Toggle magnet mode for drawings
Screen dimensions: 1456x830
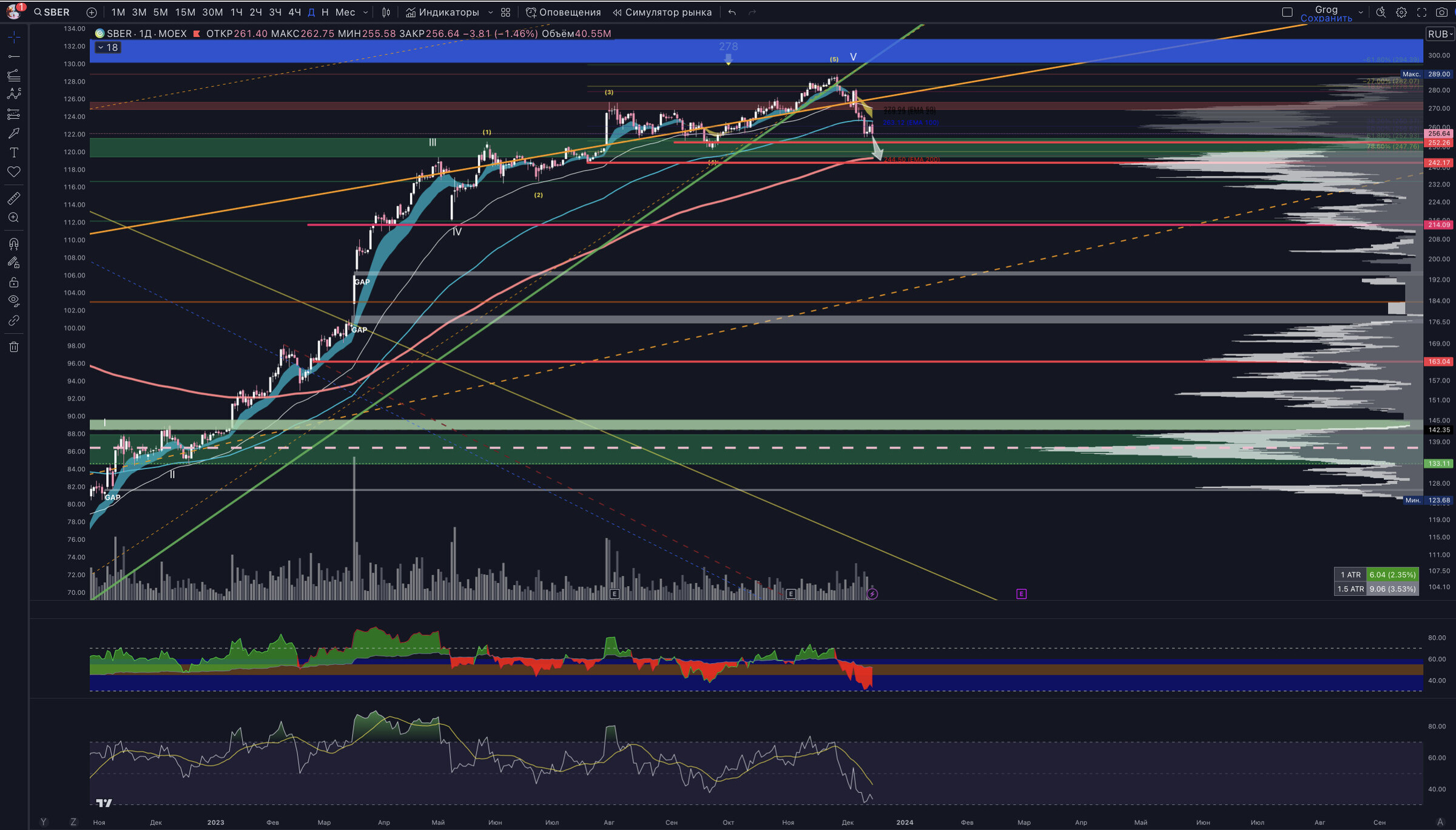[14, 244]
